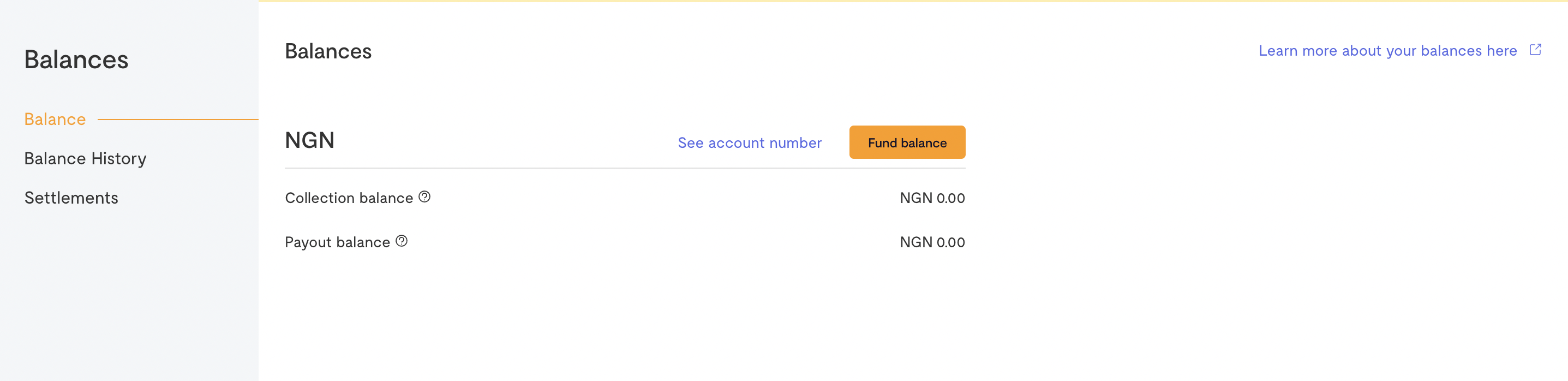This screenshot has width=1568, height=381.
Task: Open Payout balance help tooltip icon
Action: pyautogui.click(x=401, y=241)
